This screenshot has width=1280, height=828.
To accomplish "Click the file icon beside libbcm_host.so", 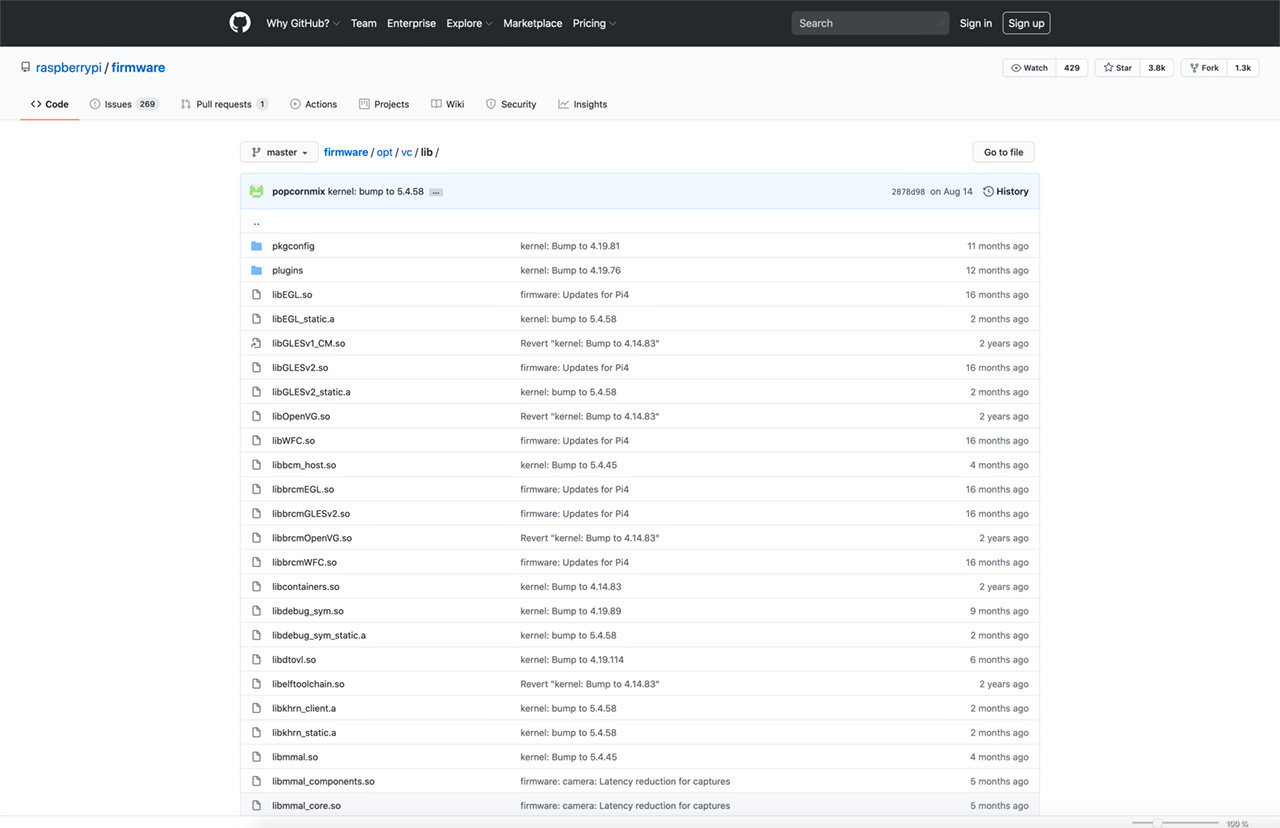I will click(256, 465).
